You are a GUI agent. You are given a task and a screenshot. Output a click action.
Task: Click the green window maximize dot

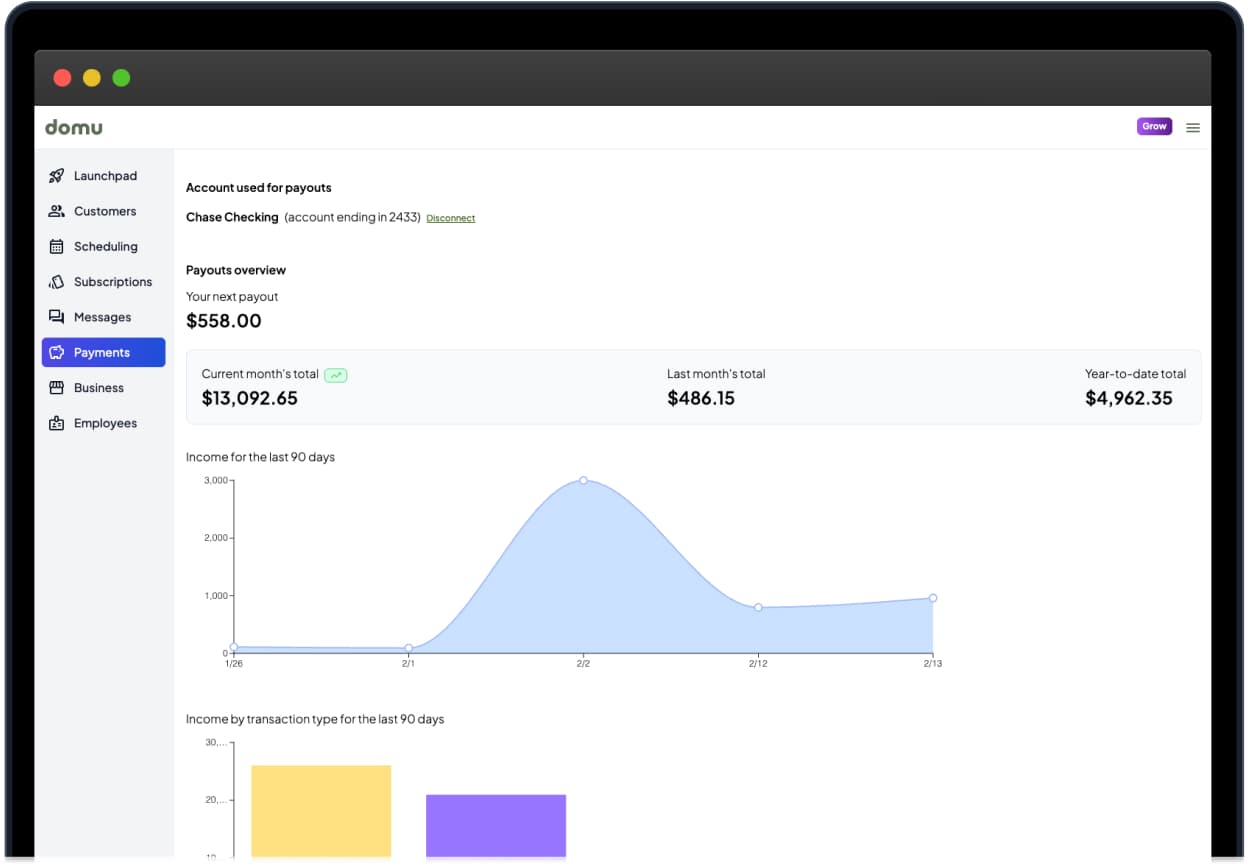121,78
